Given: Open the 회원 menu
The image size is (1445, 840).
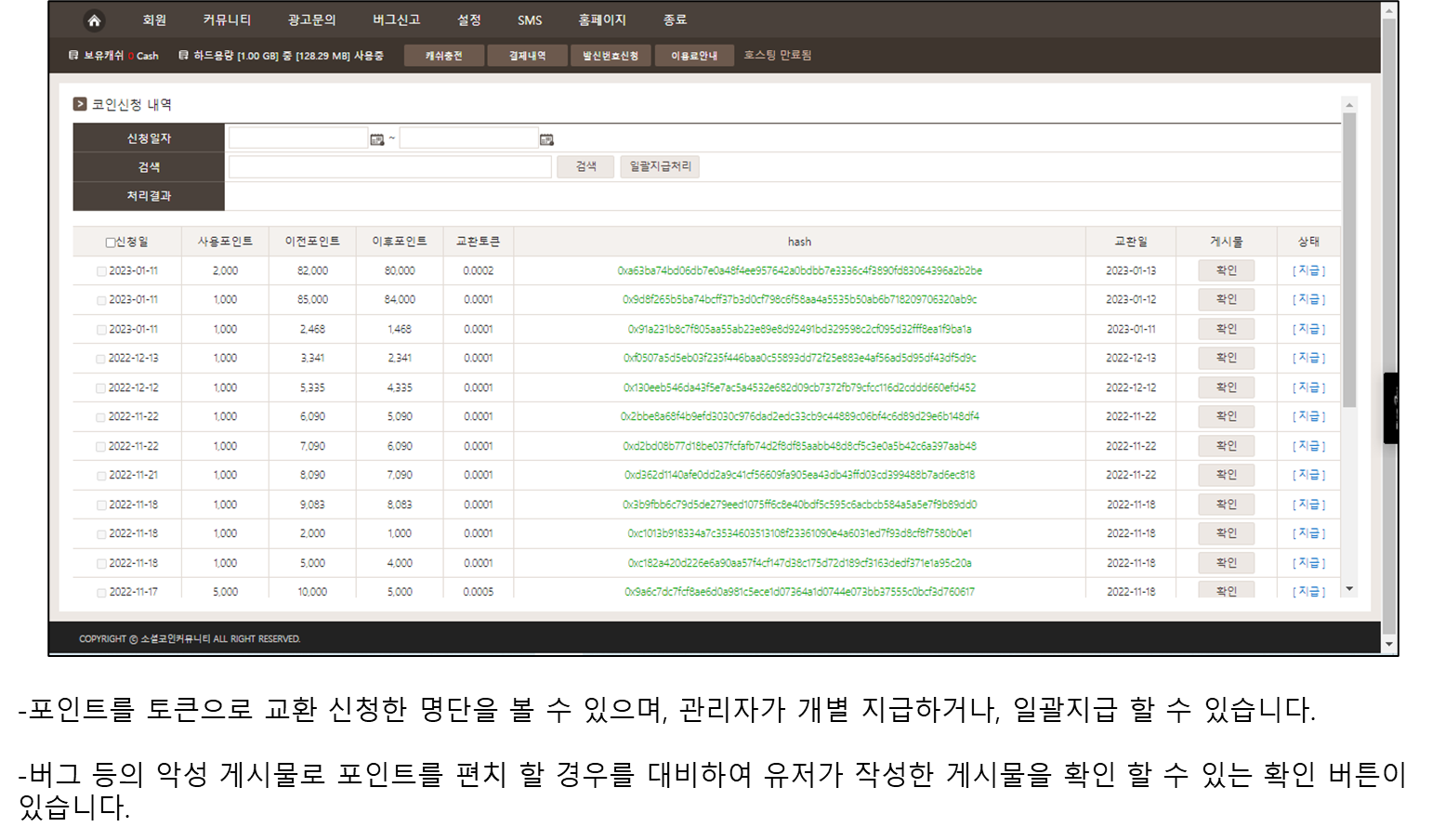Looking at the screenshot, I should pos(154,20).
